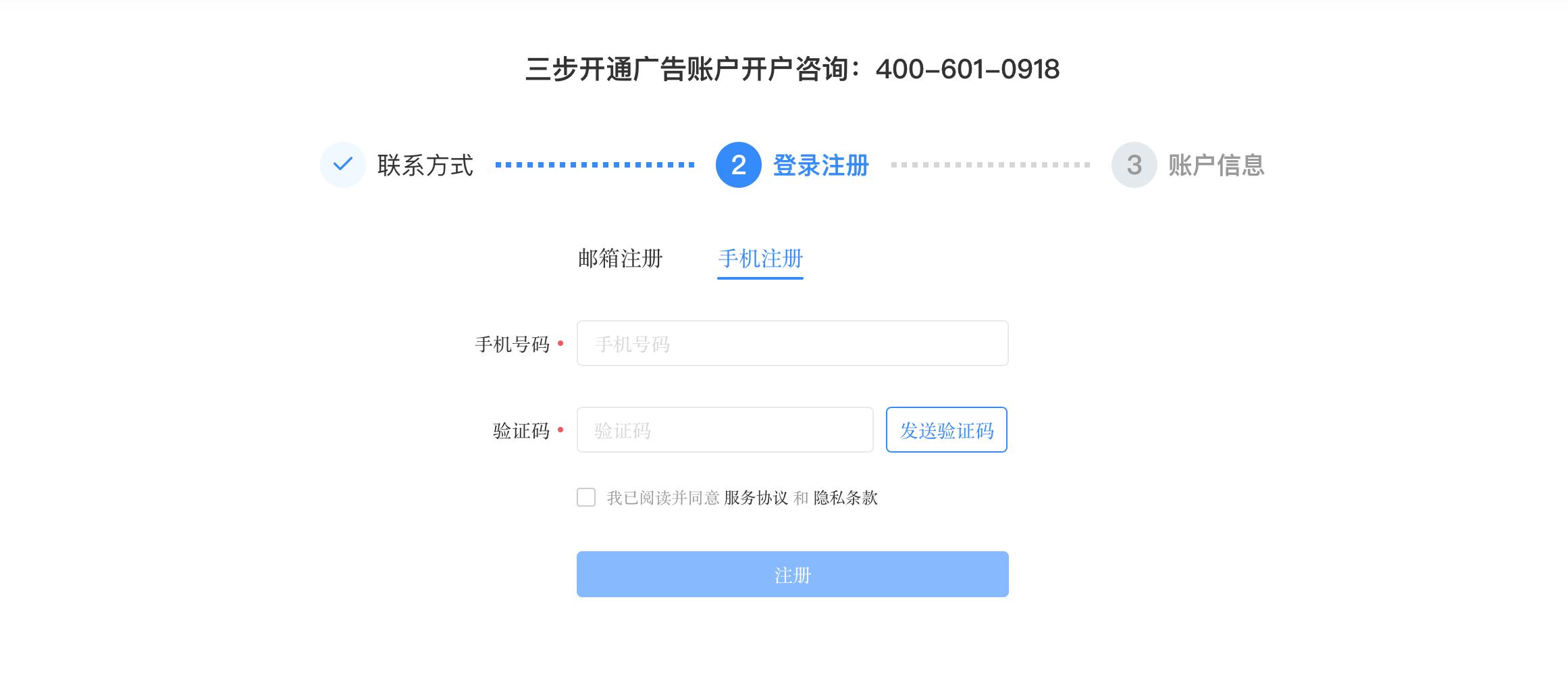The height and width of the screenshot is (685, 1568).
Task: Click the hotline number 400-601-0918
Action: (x=968, y=68)
